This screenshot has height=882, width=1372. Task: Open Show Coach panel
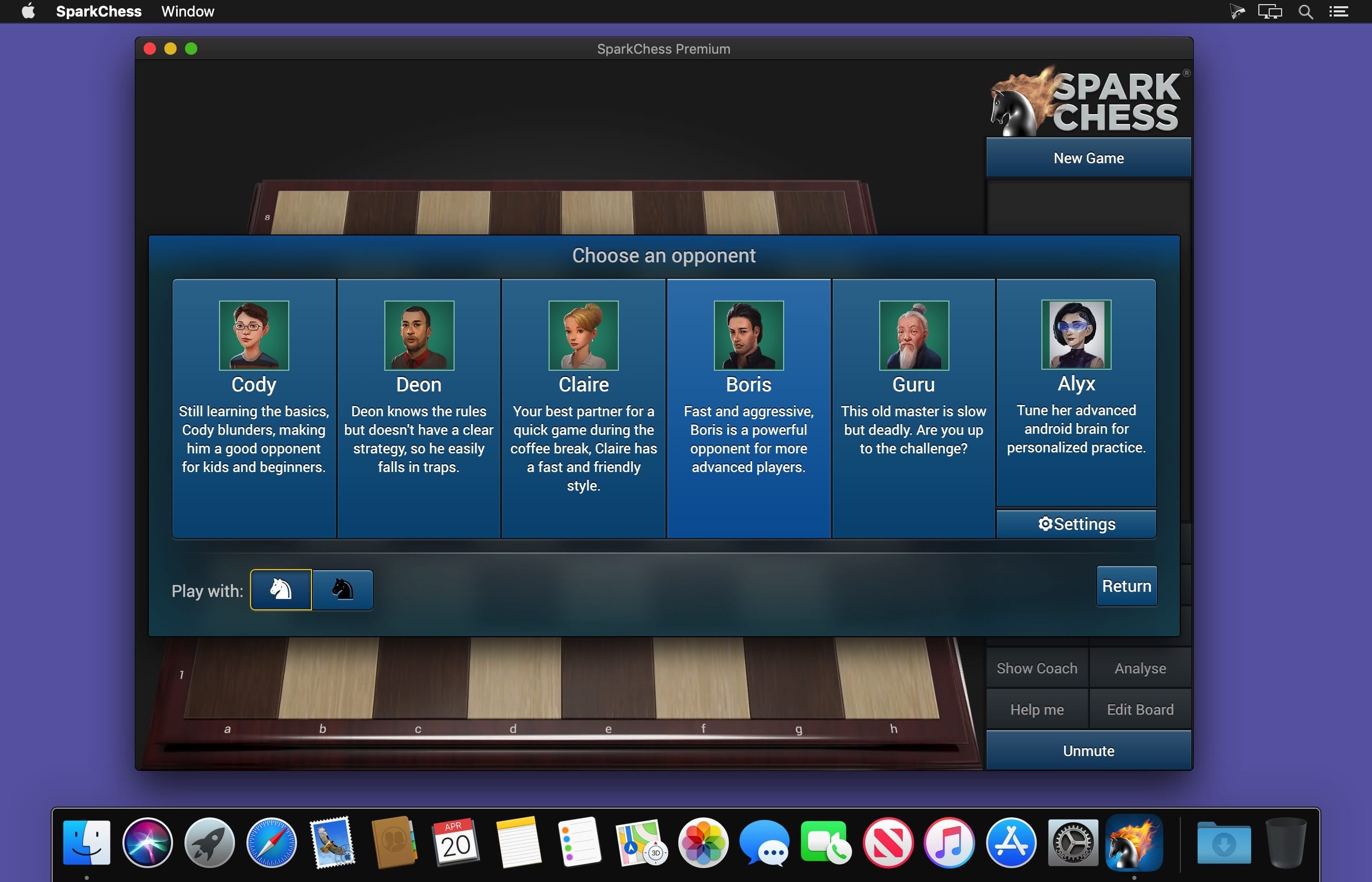pyautogui.click(x=1037, y=667)
